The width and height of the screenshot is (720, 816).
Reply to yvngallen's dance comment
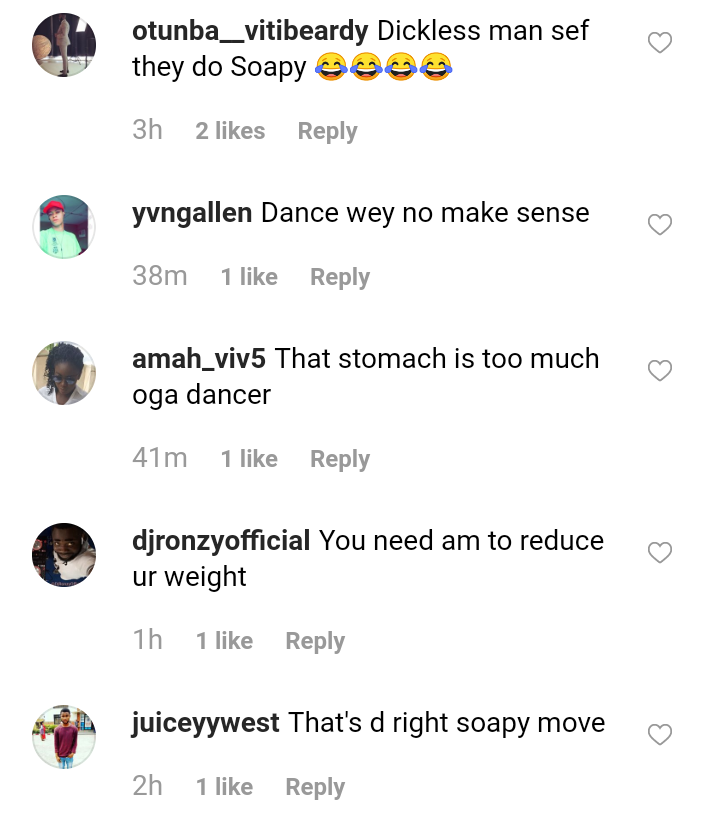[340, 277]
